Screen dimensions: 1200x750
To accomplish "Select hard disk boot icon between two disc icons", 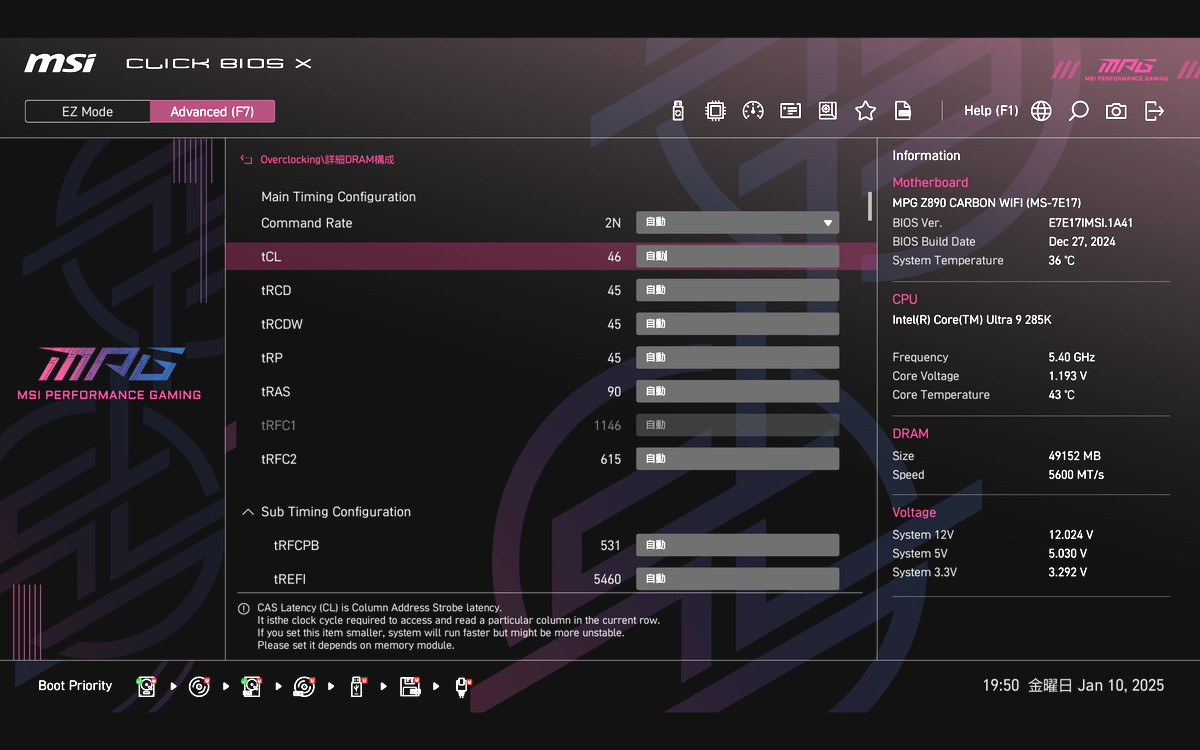I will tap(251, 687).
